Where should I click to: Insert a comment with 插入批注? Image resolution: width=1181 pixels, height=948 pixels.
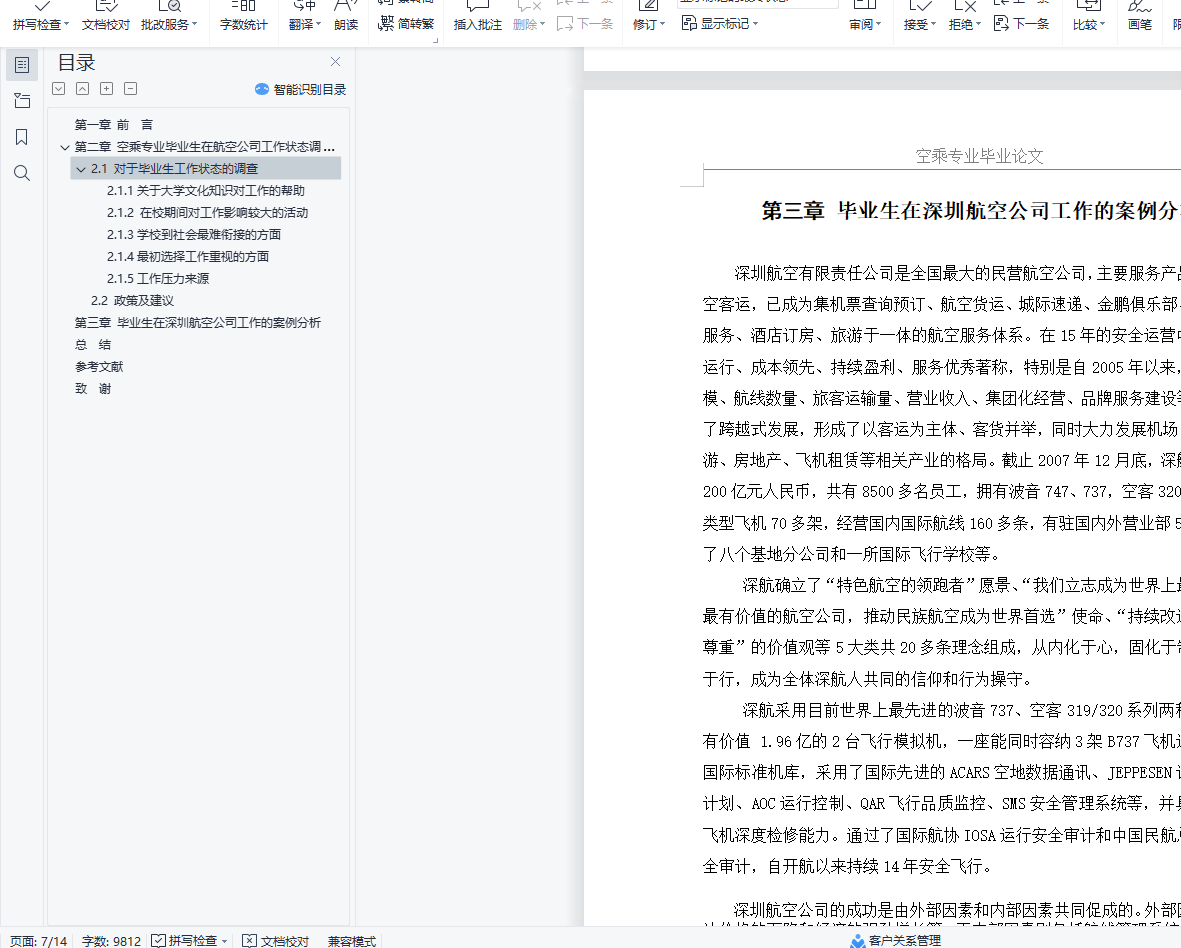(478, 17)
